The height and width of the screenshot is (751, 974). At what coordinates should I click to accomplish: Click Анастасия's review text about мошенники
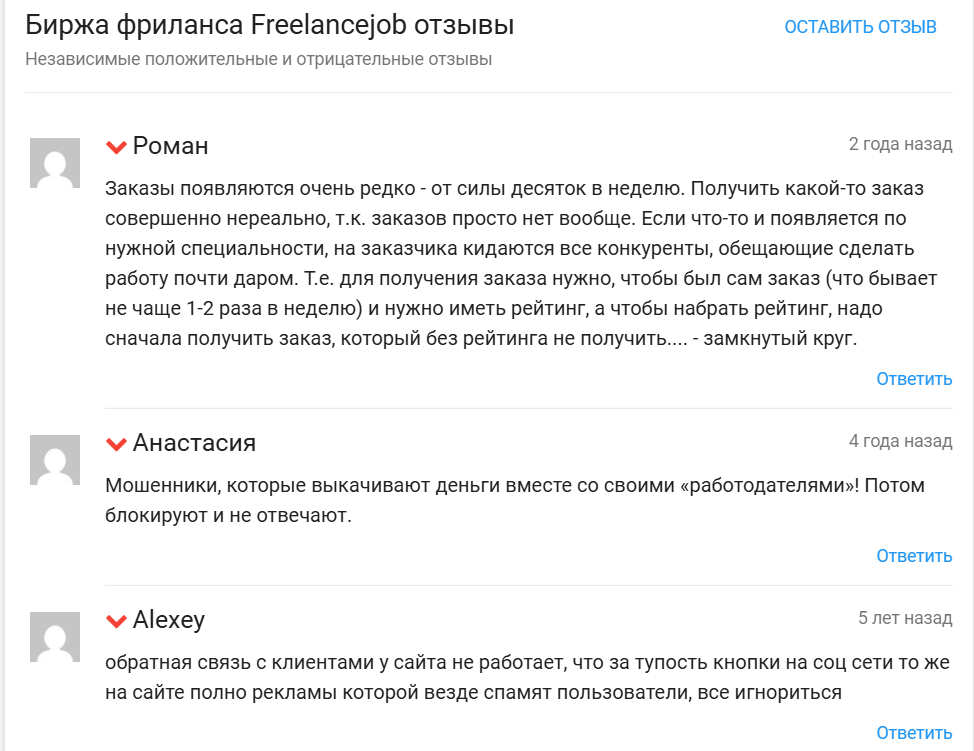[514, 502]
